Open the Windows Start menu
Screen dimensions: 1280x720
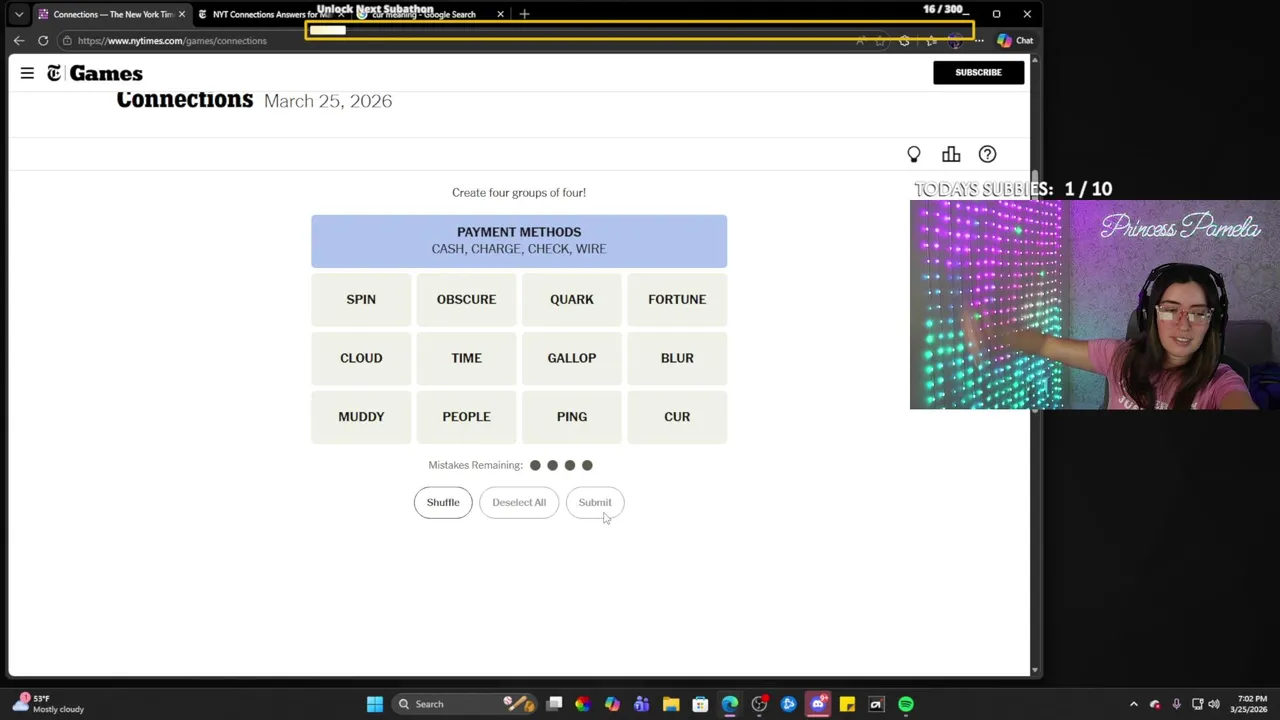375,704
